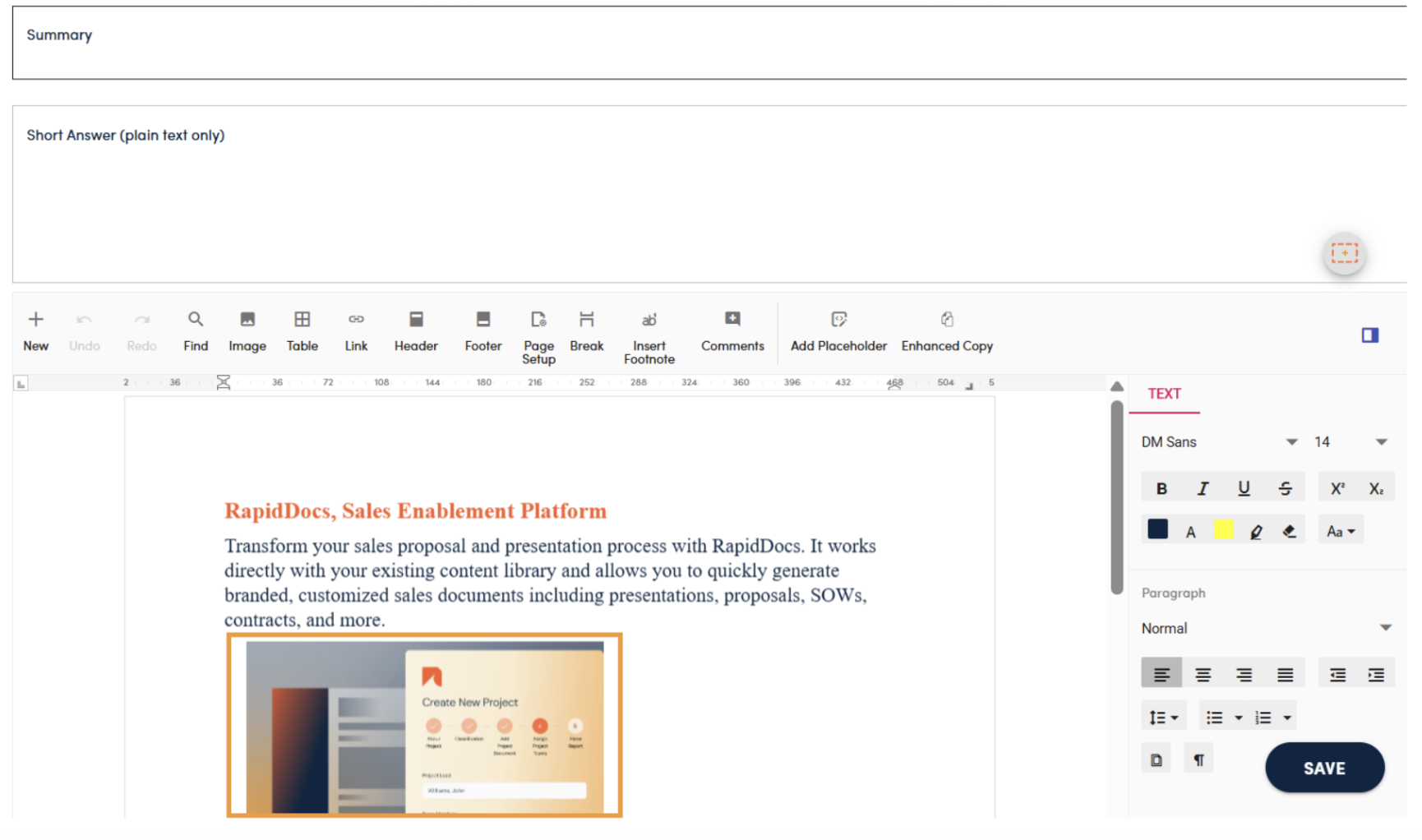Toggle Italic formatting
Viewport: 1422px width, 840px height.
coord(1203,488)
